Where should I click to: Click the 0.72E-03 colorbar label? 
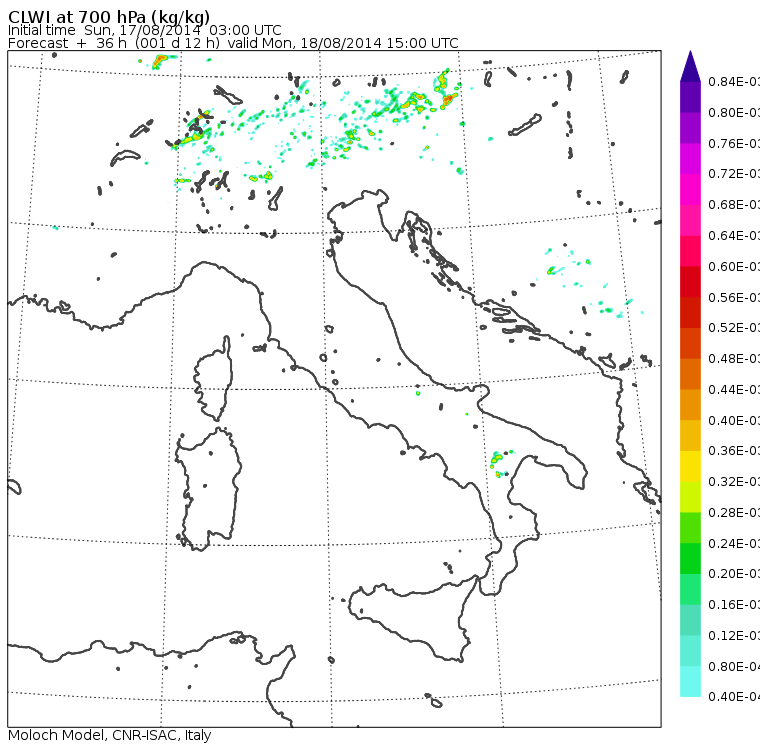coord(734,174)
